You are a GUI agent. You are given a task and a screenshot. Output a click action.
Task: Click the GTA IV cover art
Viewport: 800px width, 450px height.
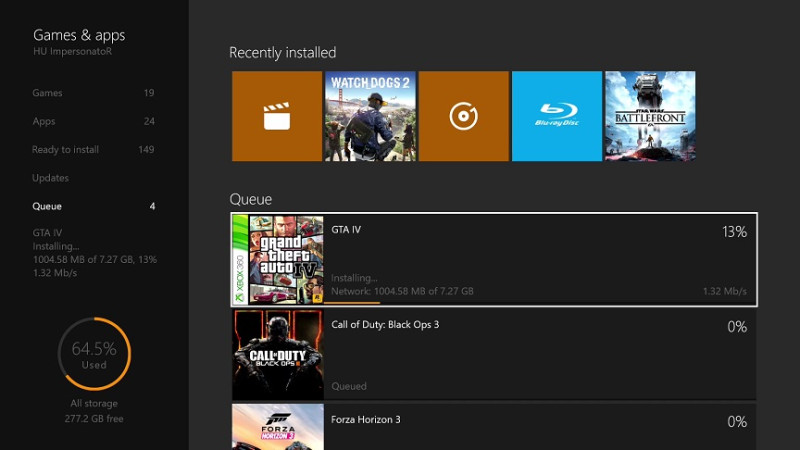tap(278, 260)
